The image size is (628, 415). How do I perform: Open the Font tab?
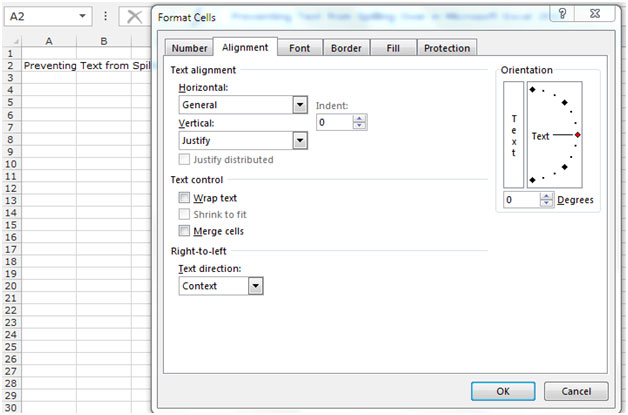point(299,48)
